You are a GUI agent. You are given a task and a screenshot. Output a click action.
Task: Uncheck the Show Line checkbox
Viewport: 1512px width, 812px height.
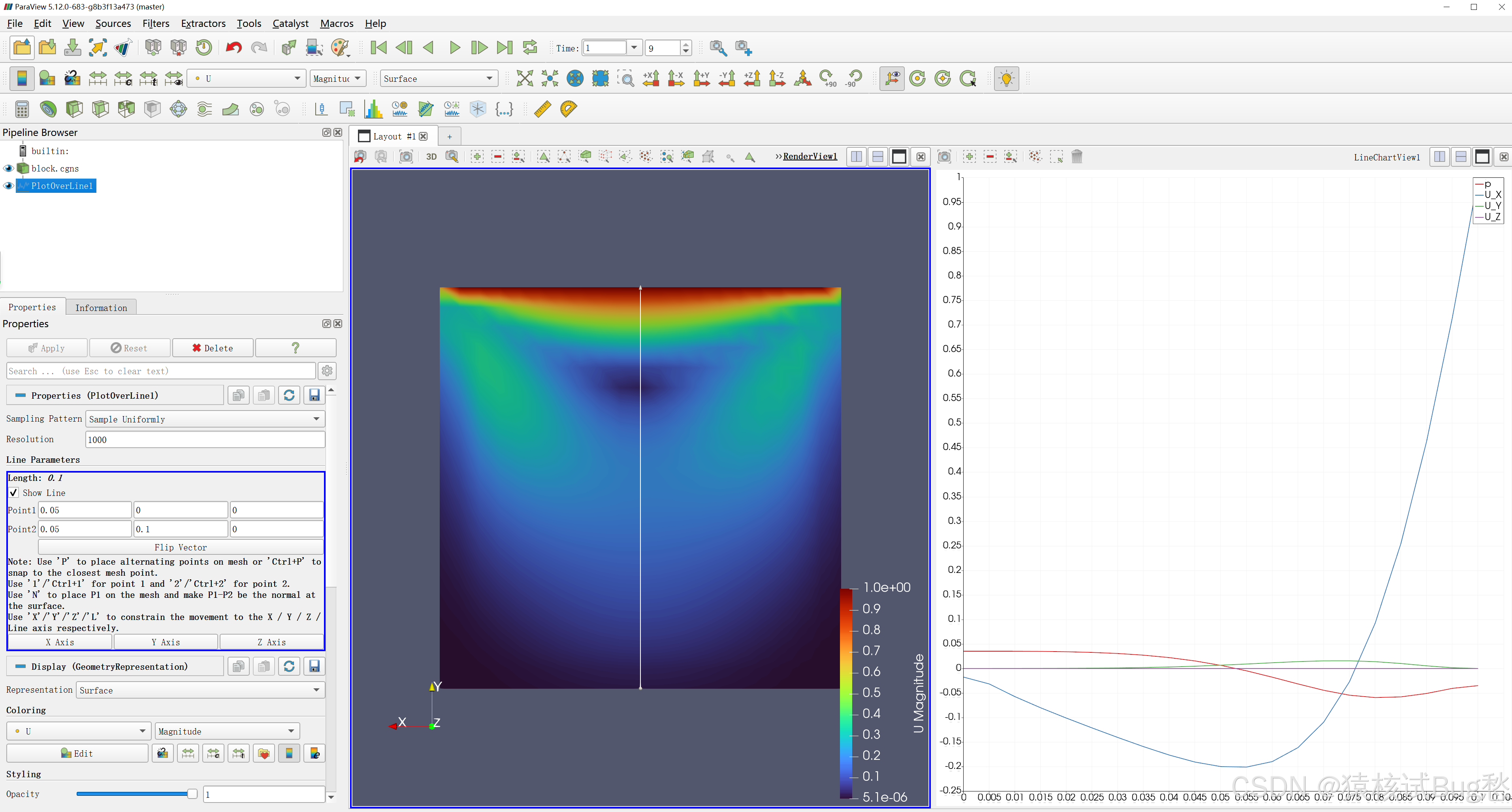13,493
